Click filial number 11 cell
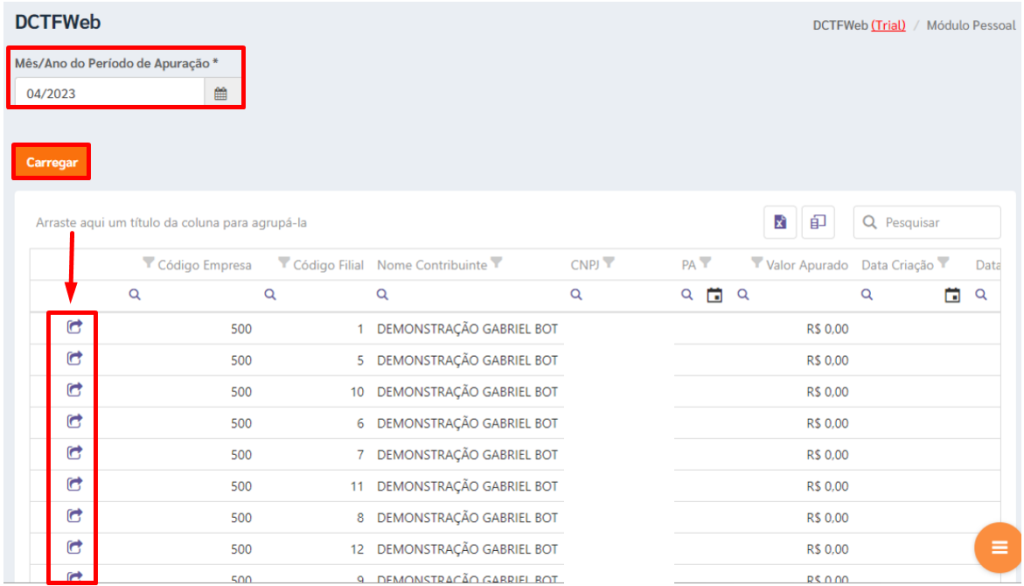The image size is (1024, 586). pos(357,486)
